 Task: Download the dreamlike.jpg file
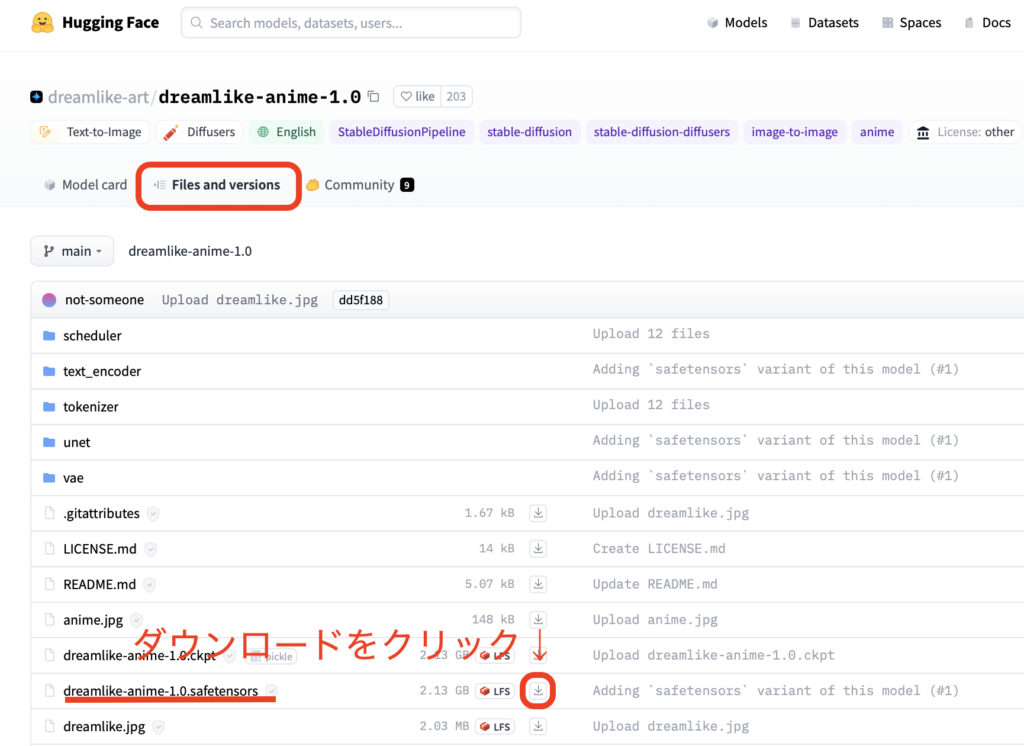coord(538,726)
